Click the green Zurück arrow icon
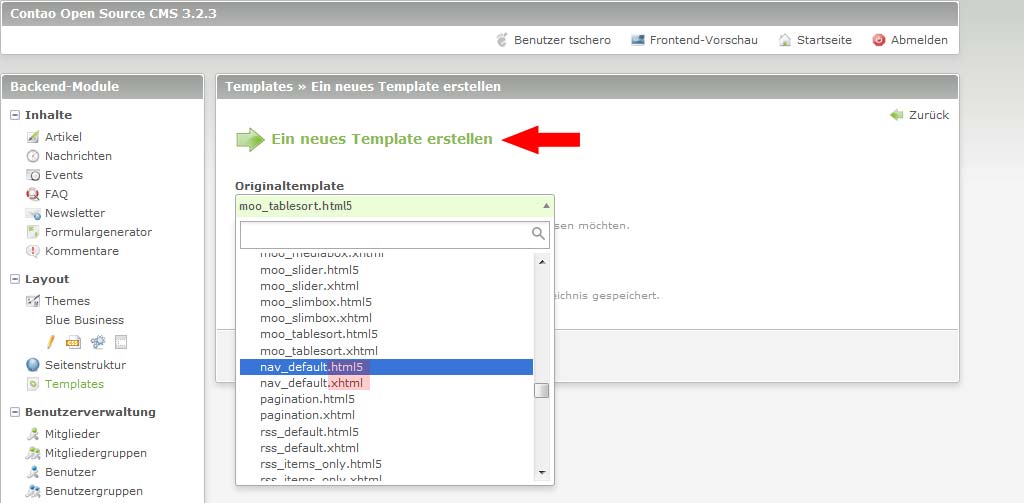Image resolution: width=1024 pixels, height=503 pixels. (896, 115)
